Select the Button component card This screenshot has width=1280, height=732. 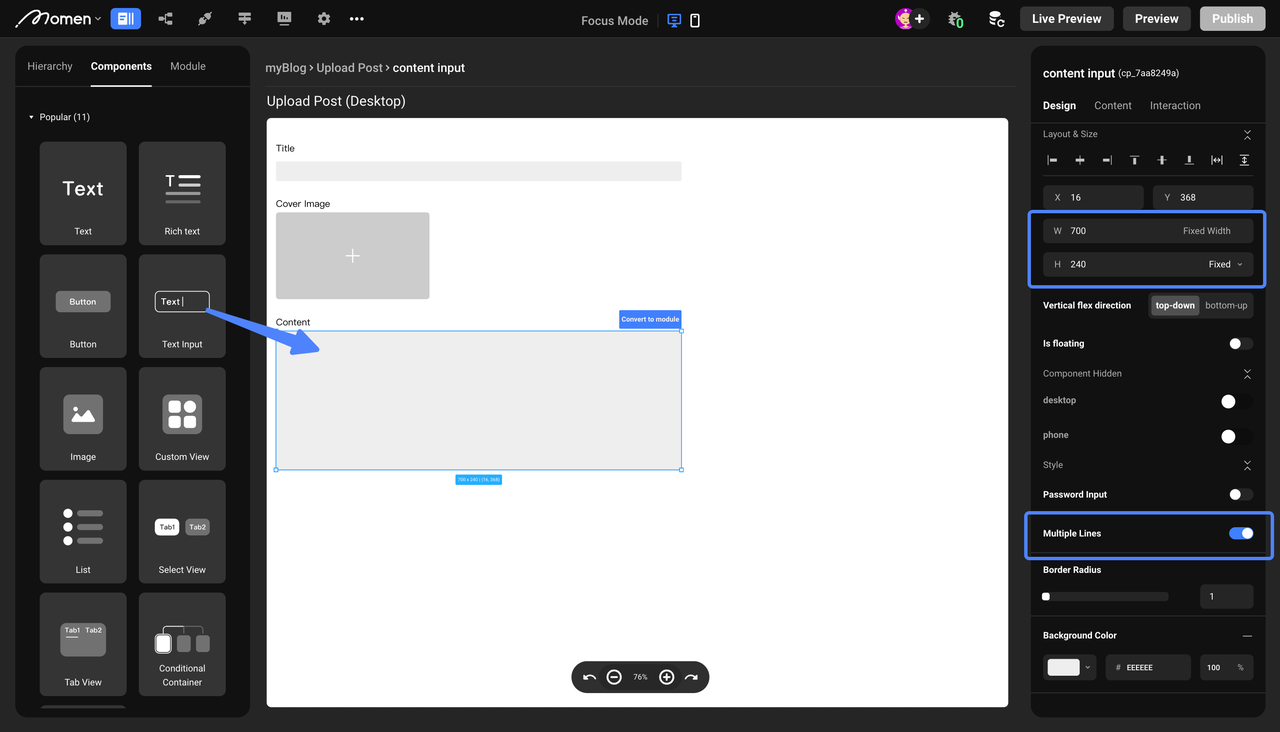tap(83, 306)
